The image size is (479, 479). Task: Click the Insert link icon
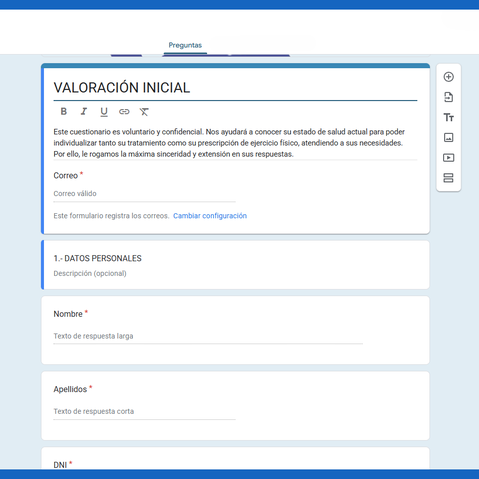124,112
